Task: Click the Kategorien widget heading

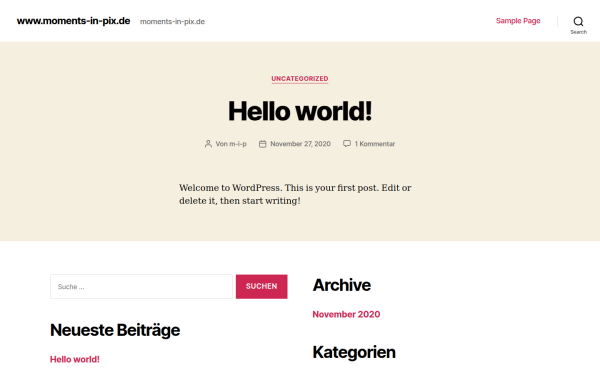Action: coord(354,352)
